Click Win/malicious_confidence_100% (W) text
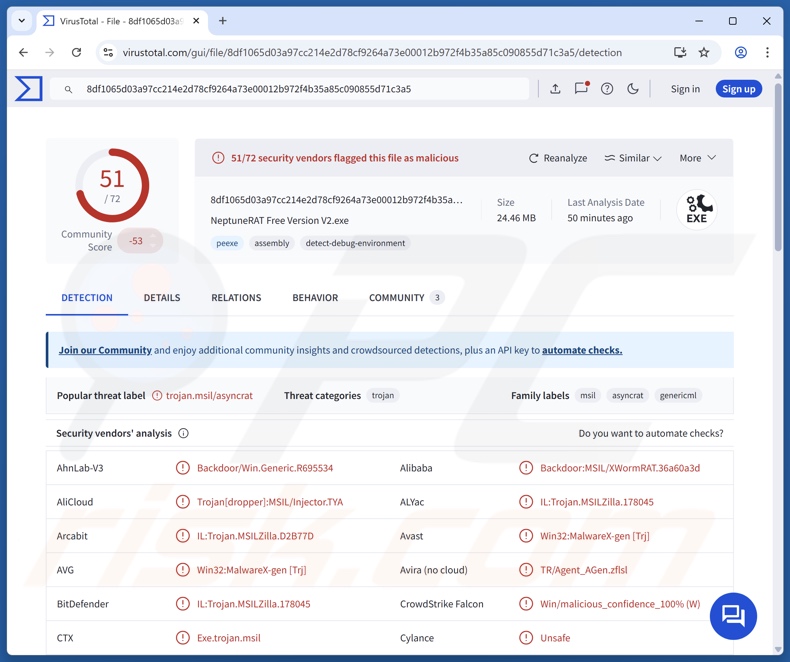The width and height of the screenshot is (790, 662). (x=620, y=604)
